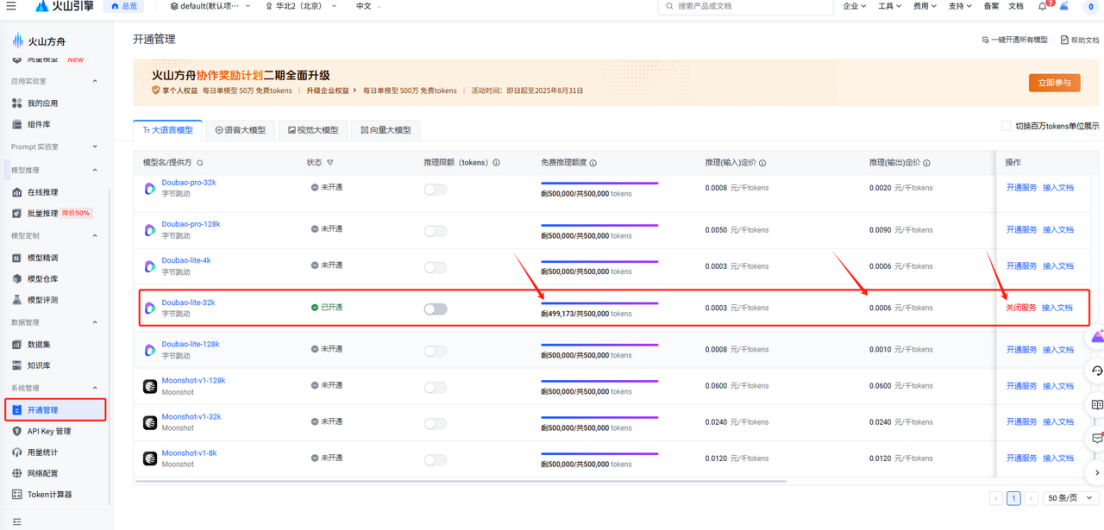Collapse the 模型推理 sidebar section

(95, 171)
